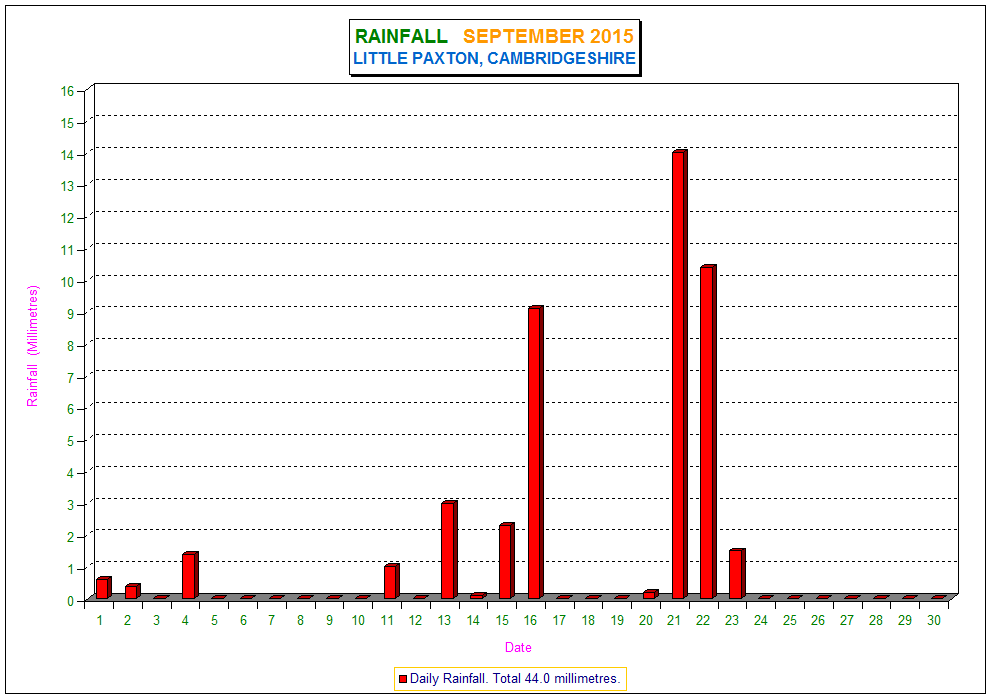This screenshot has width=991, height=698.
Task: Click the y-axis value '16'
Action: (68, 91)
